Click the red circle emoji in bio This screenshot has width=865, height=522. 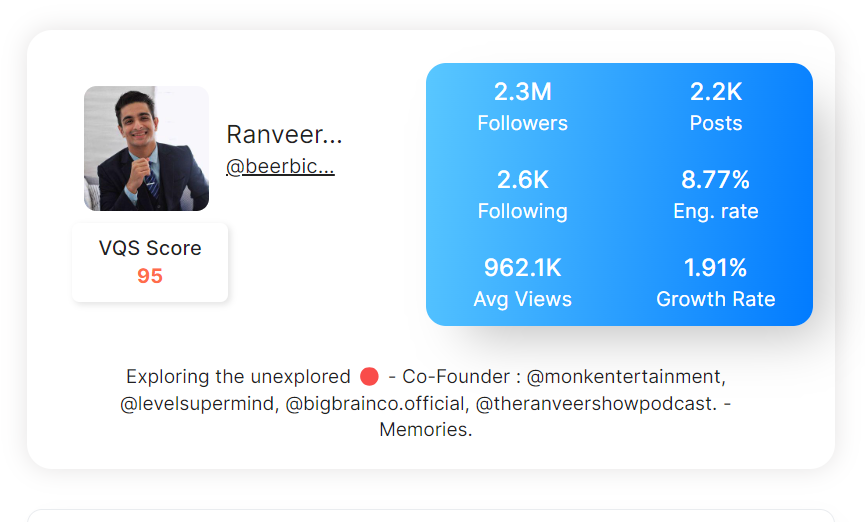point(369,376)
